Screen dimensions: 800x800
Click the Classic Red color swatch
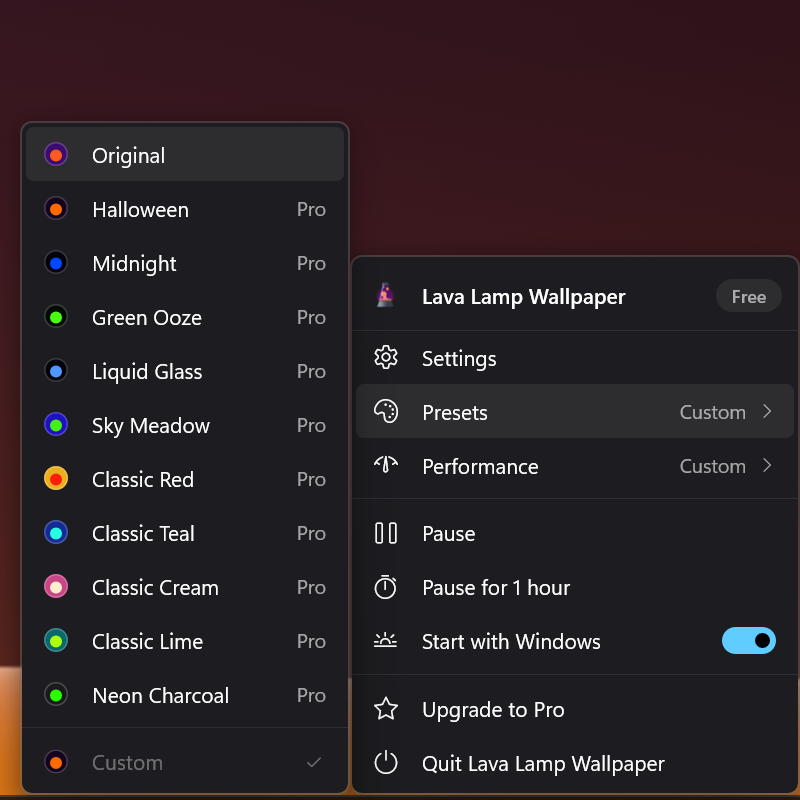point(56,479)
